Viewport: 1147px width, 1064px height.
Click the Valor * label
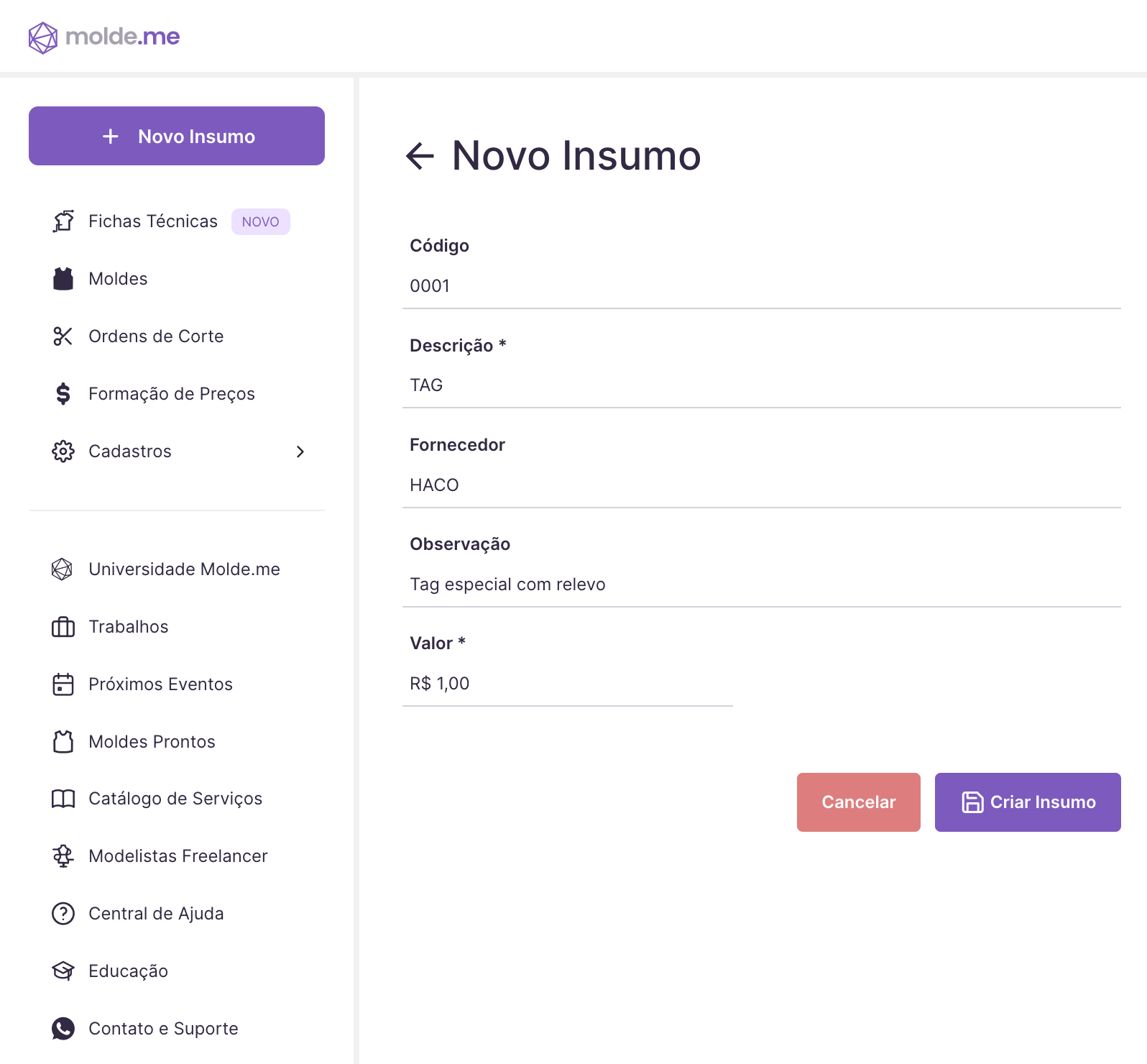pos(438,643)
